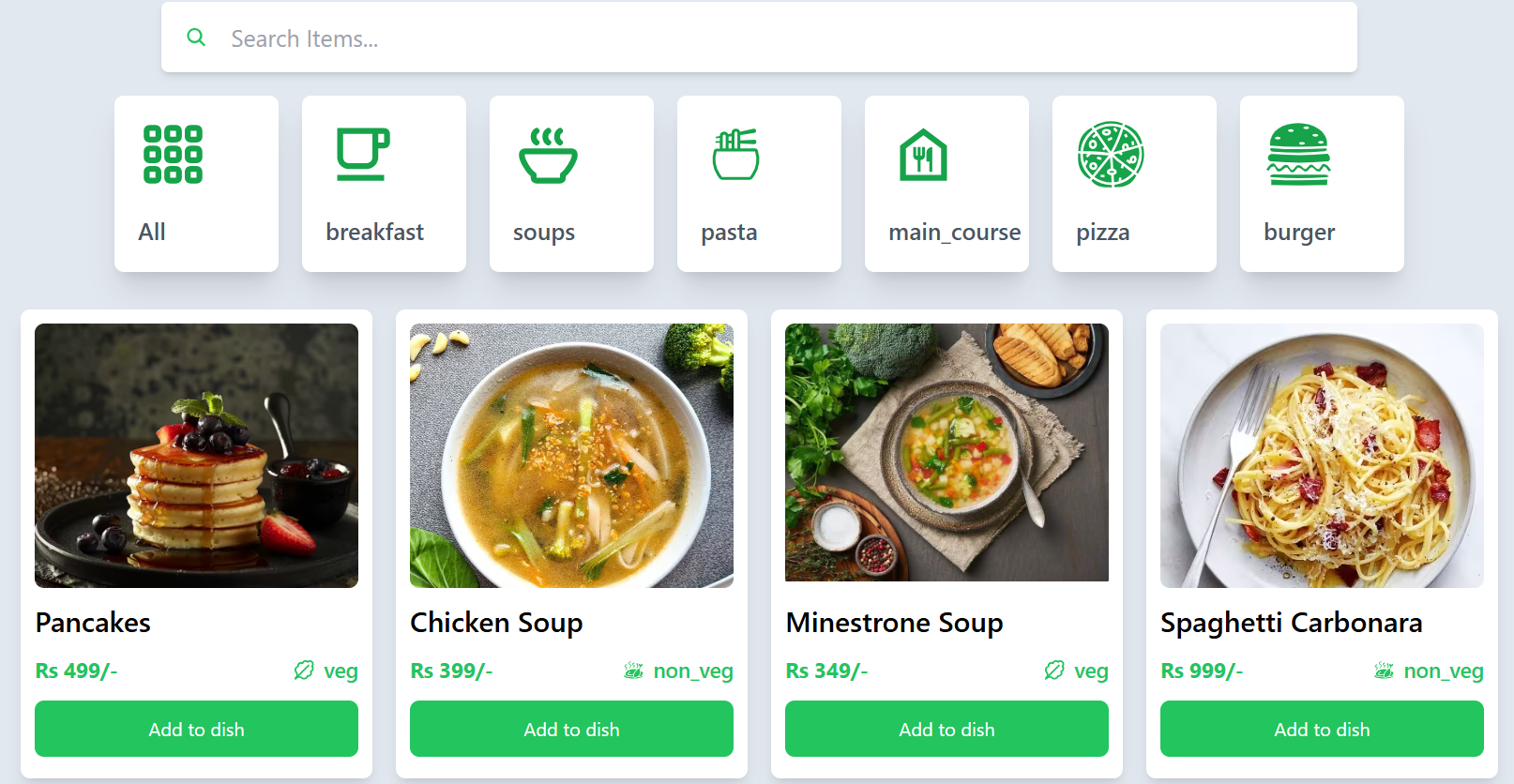Pick the pasta noodle box icon
This screenshot has width=1514, height=784.
click(735, 155)
